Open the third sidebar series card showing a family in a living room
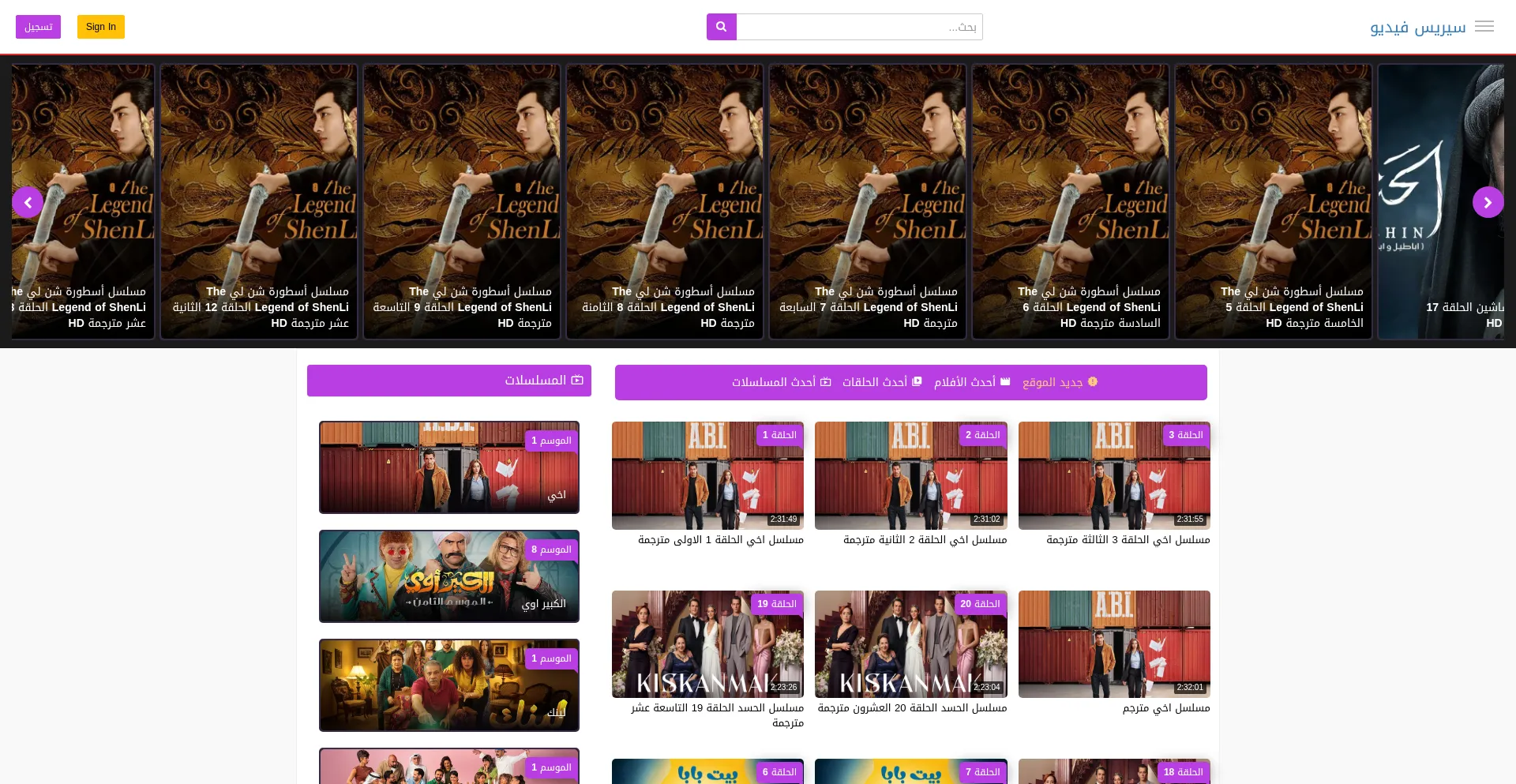This screenshot has height=784, width=1516. tap(449, 685)
